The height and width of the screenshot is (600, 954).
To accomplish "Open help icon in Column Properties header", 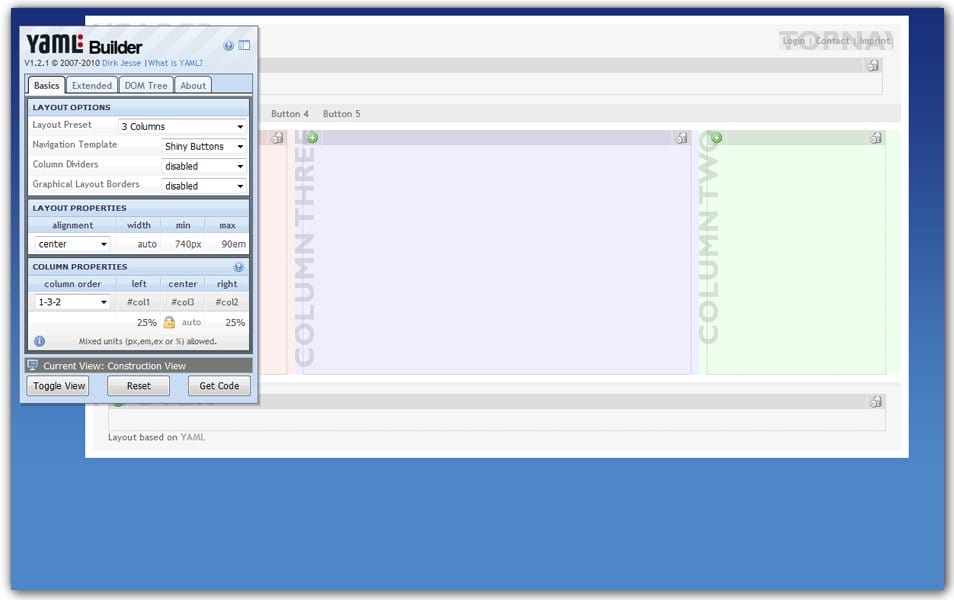I will tap(238, 267).
